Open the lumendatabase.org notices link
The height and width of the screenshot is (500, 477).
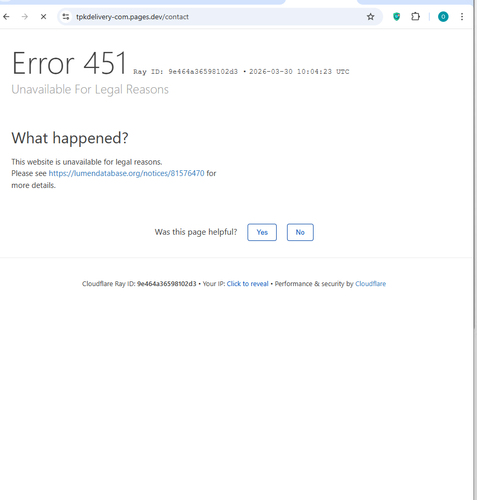(126, 173)
